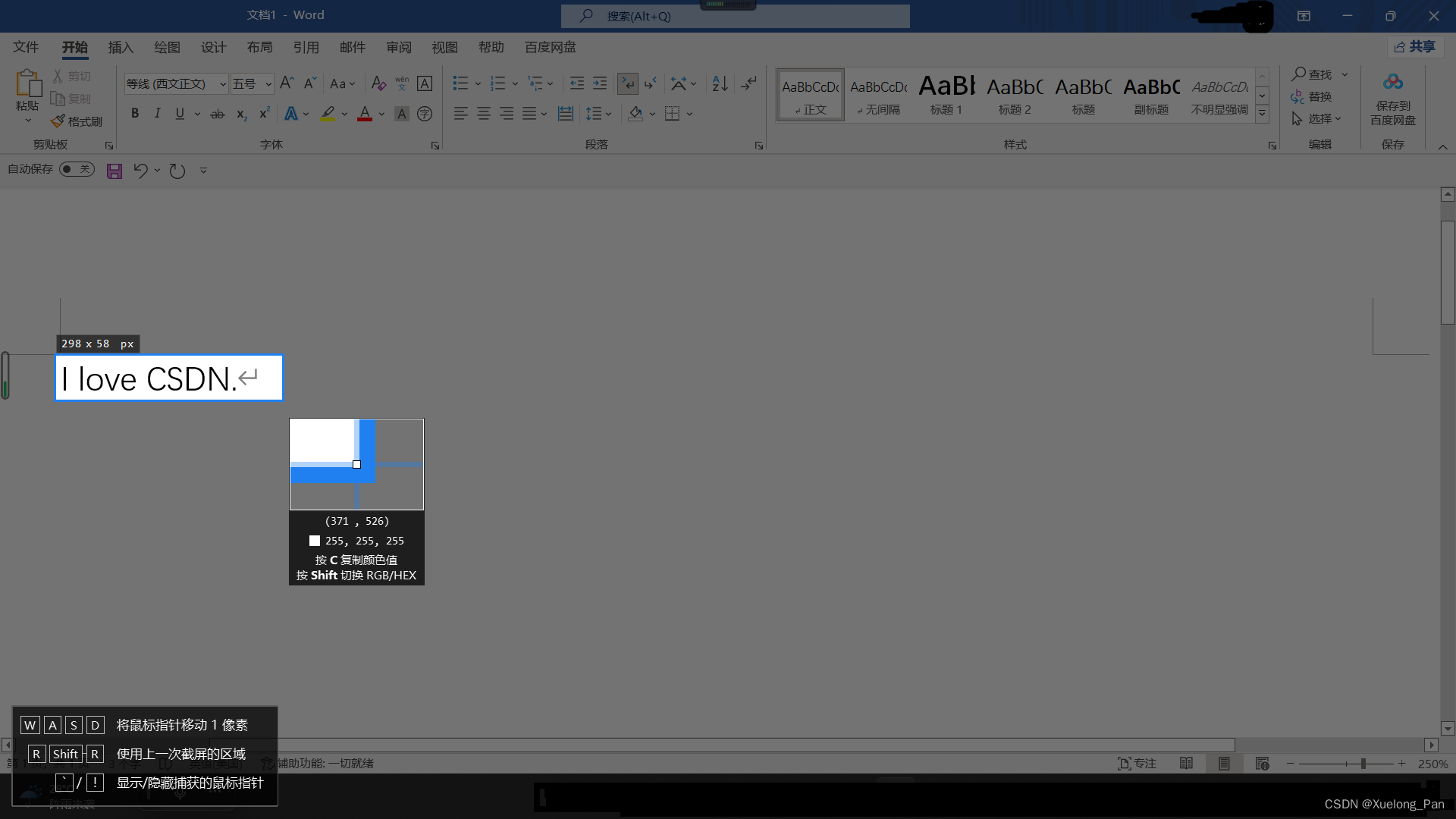Apply distributed alignment icon

pyautogui.click(x=566, y=114)
